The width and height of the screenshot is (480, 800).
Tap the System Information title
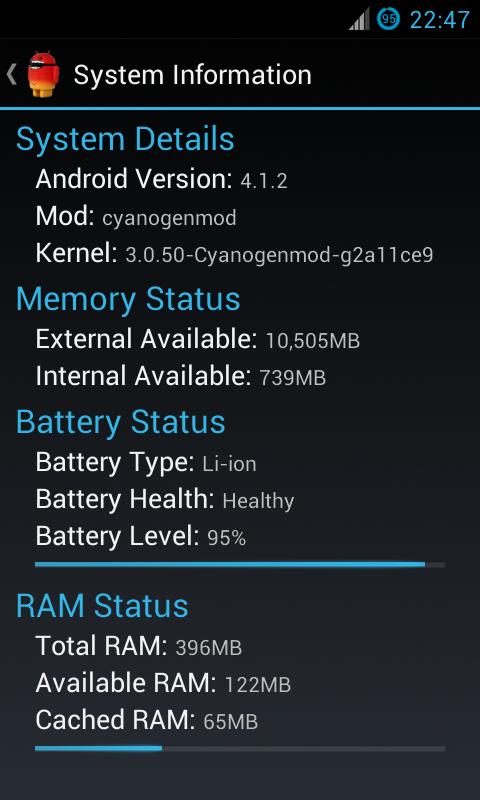coord(192,75)
